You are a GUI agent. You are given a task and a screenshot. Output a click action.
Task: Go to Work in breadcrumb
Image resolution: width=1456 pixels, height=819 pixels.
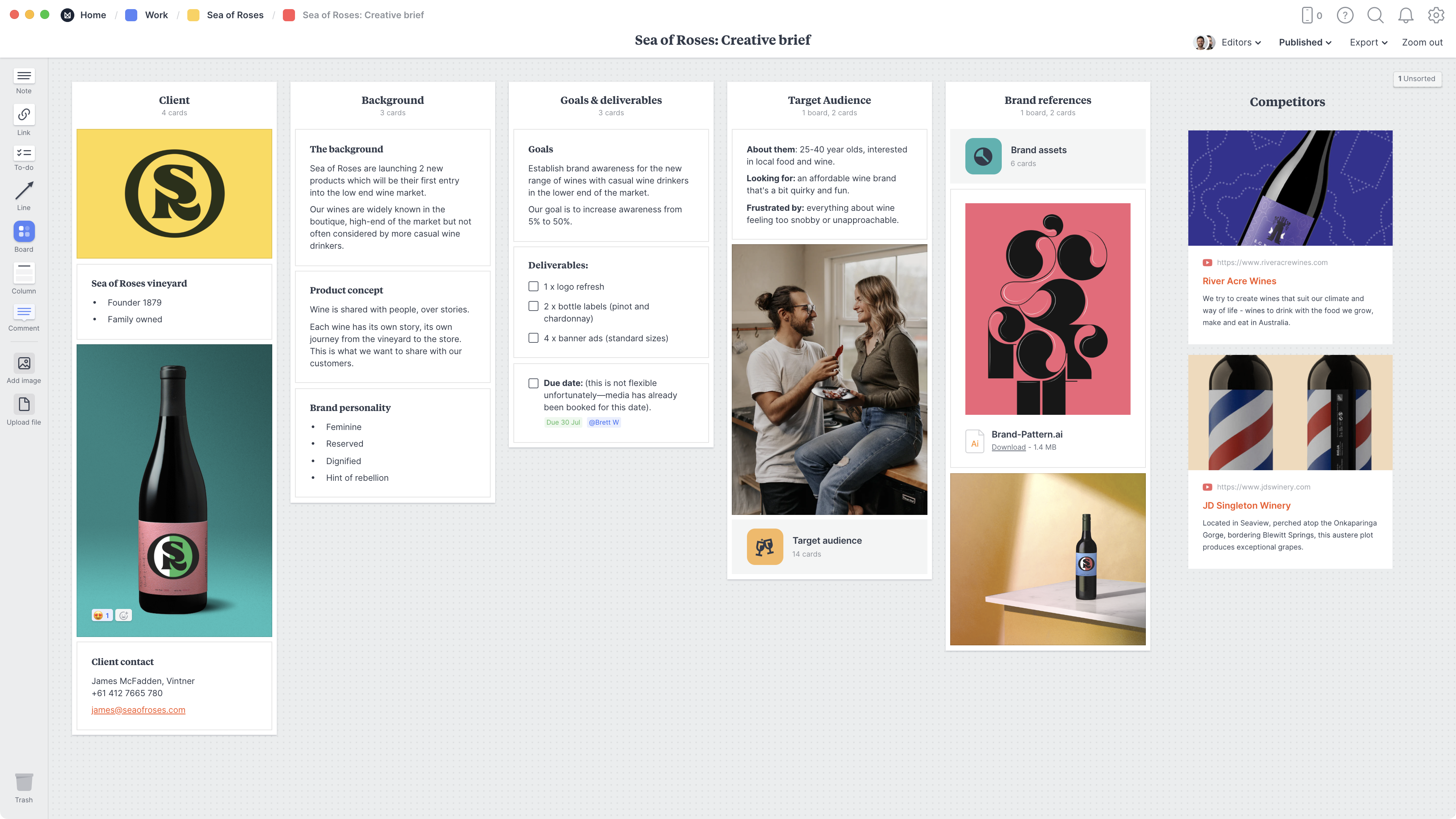pos(156,15)
